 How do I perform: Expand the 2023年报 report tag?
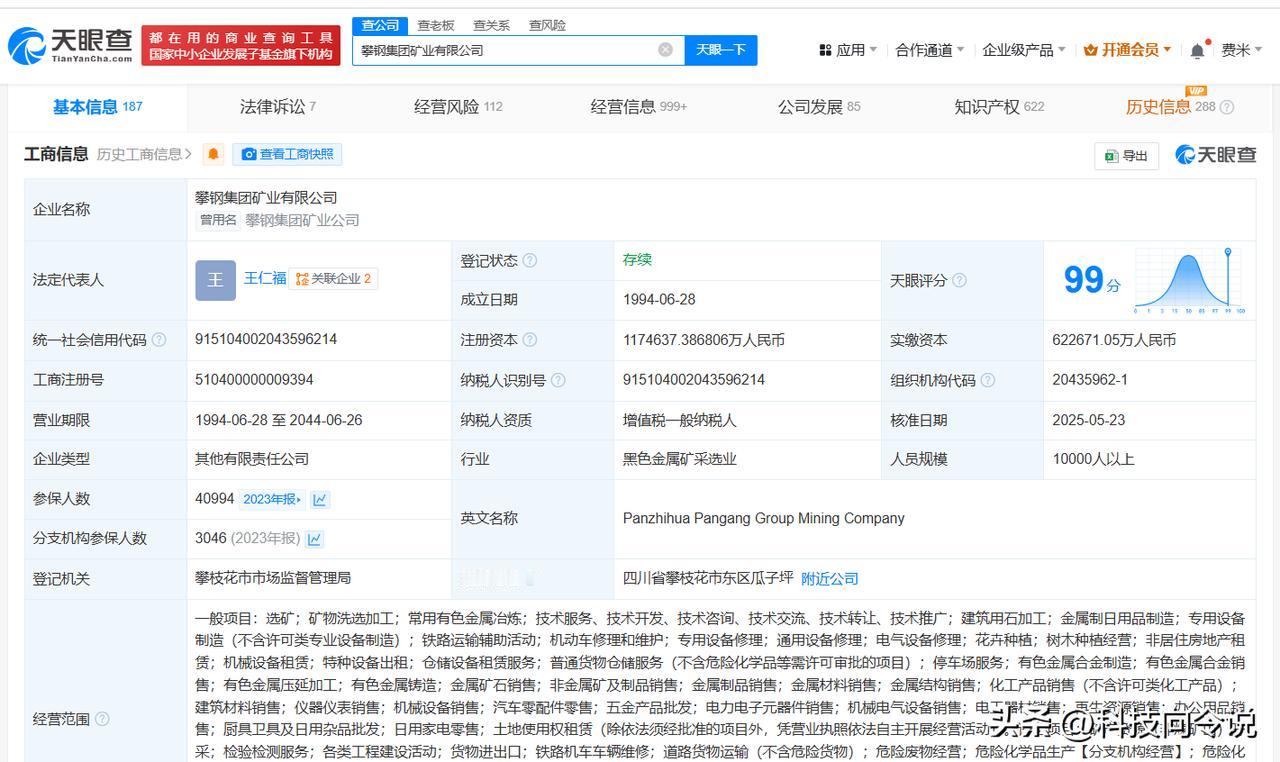(271, 499)
